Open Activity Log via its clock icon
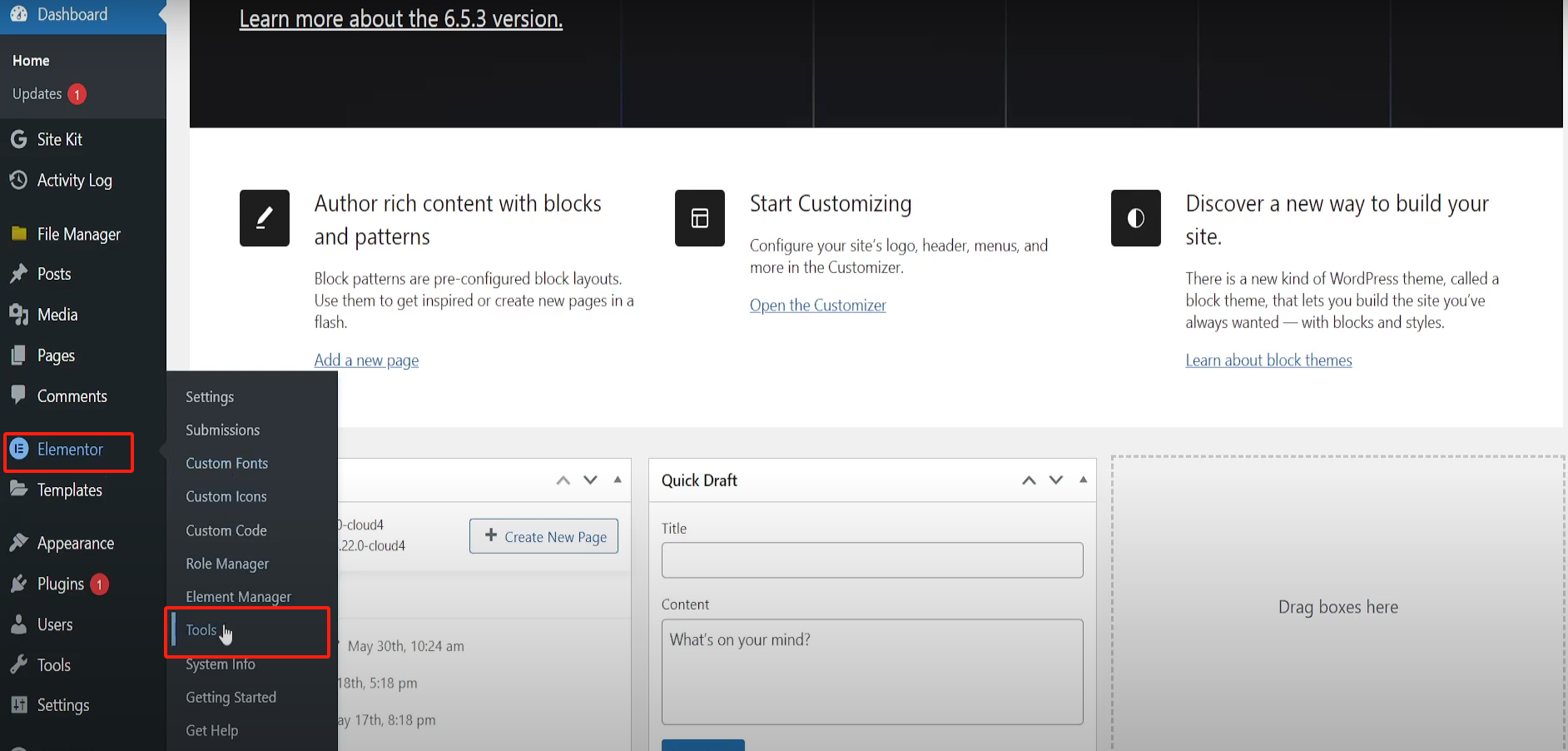Viewport: 1568px width, 751px height. click(x=18, y=180)
